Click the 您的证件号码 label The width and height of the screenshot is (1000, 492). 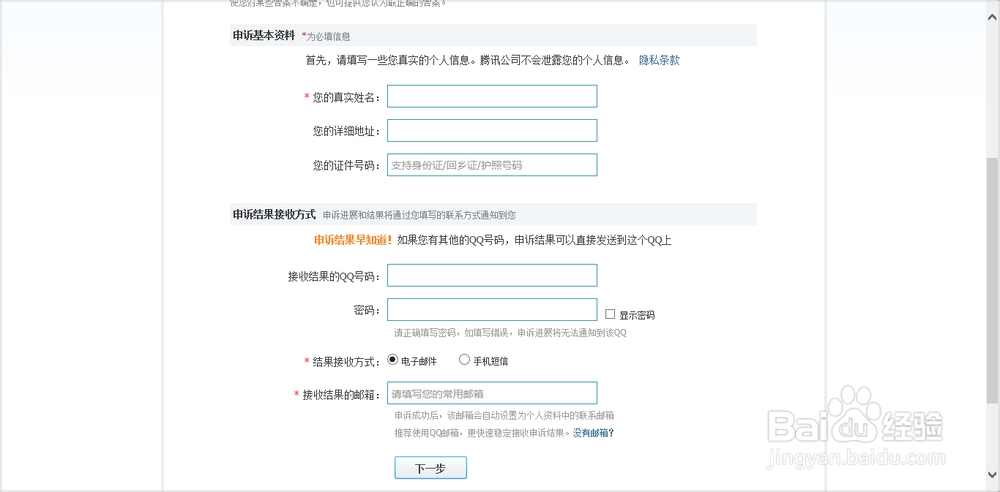347,165
